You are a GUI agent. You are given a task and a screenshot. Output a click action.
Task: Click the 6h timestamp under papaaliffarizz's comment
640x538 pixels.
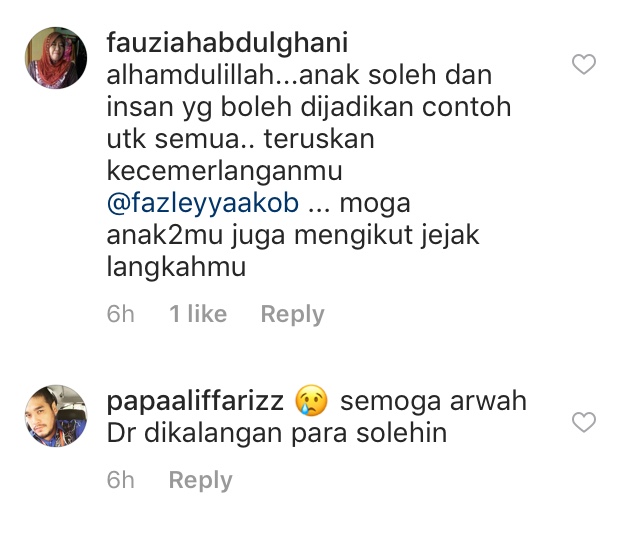point(120,480)
